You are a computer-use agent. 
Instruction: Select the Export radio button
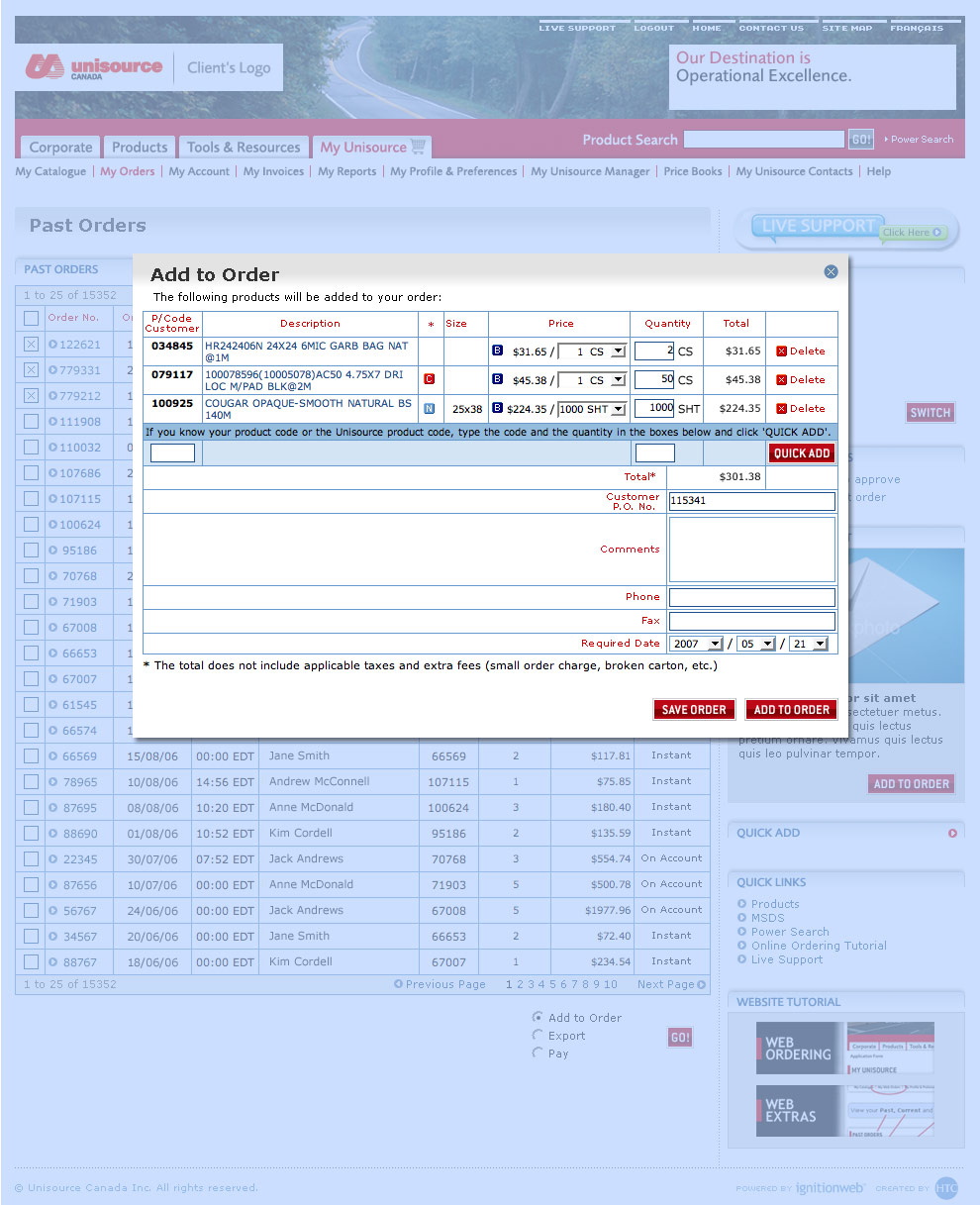[538, 1035]
